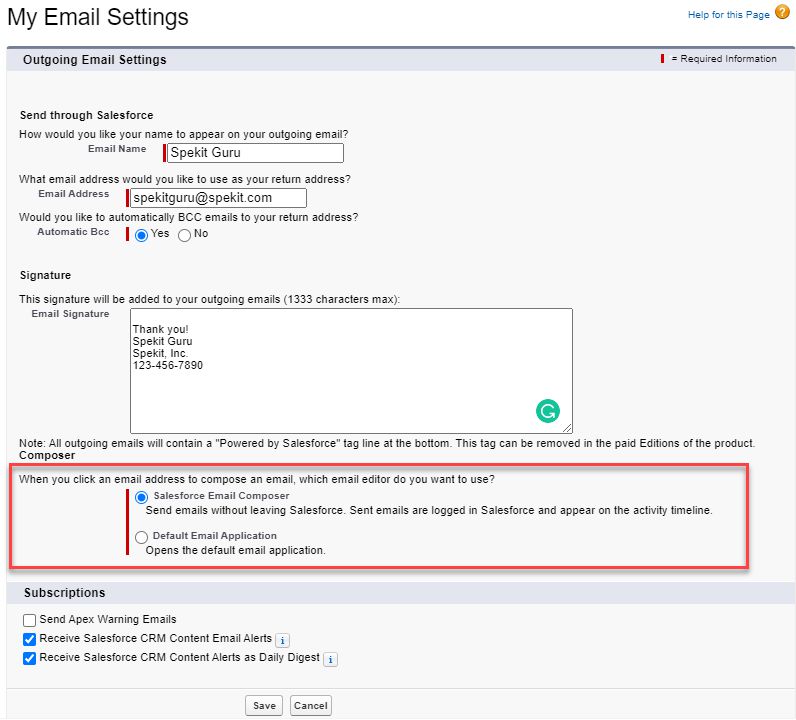Click the 'Outgoing Email Settings' heading
Image resolution: width=796 pixels, height=720 pixels.
point(94,60)
